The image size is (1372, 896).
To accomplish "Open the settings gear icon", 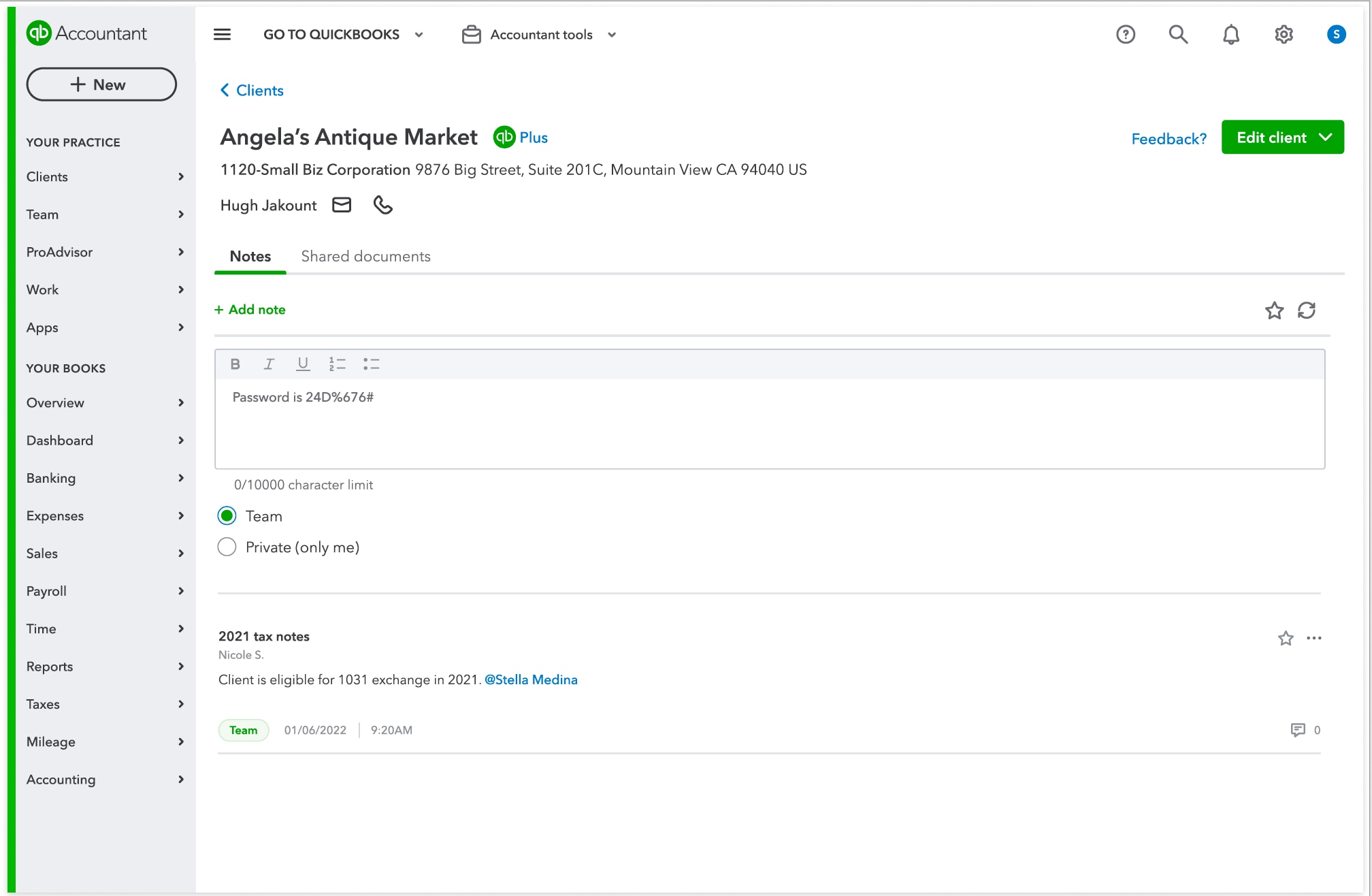I will (x=1284, y=34).
